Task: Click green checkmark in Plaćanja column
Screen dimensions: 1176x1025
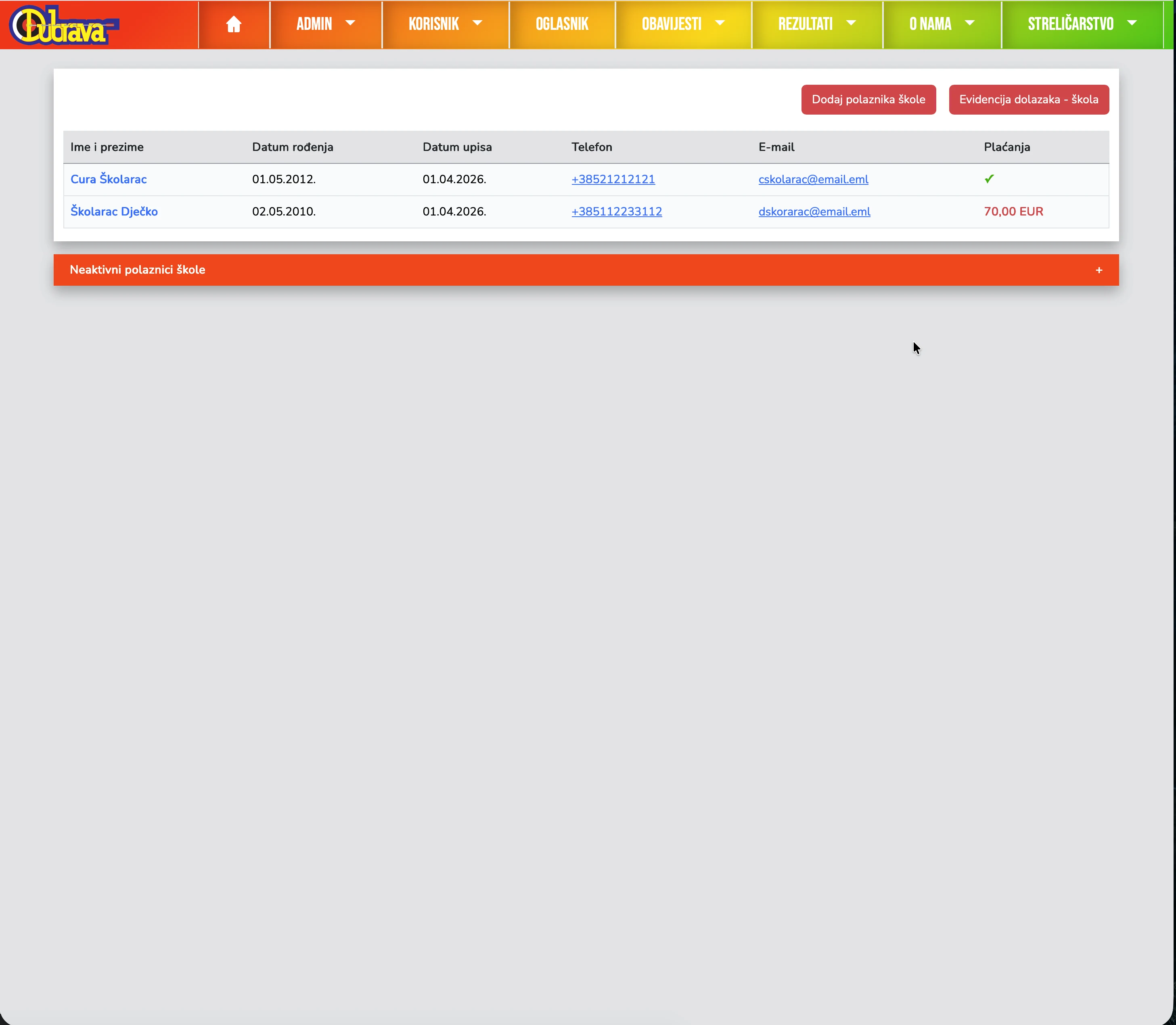Action: (x=989, y=179)
